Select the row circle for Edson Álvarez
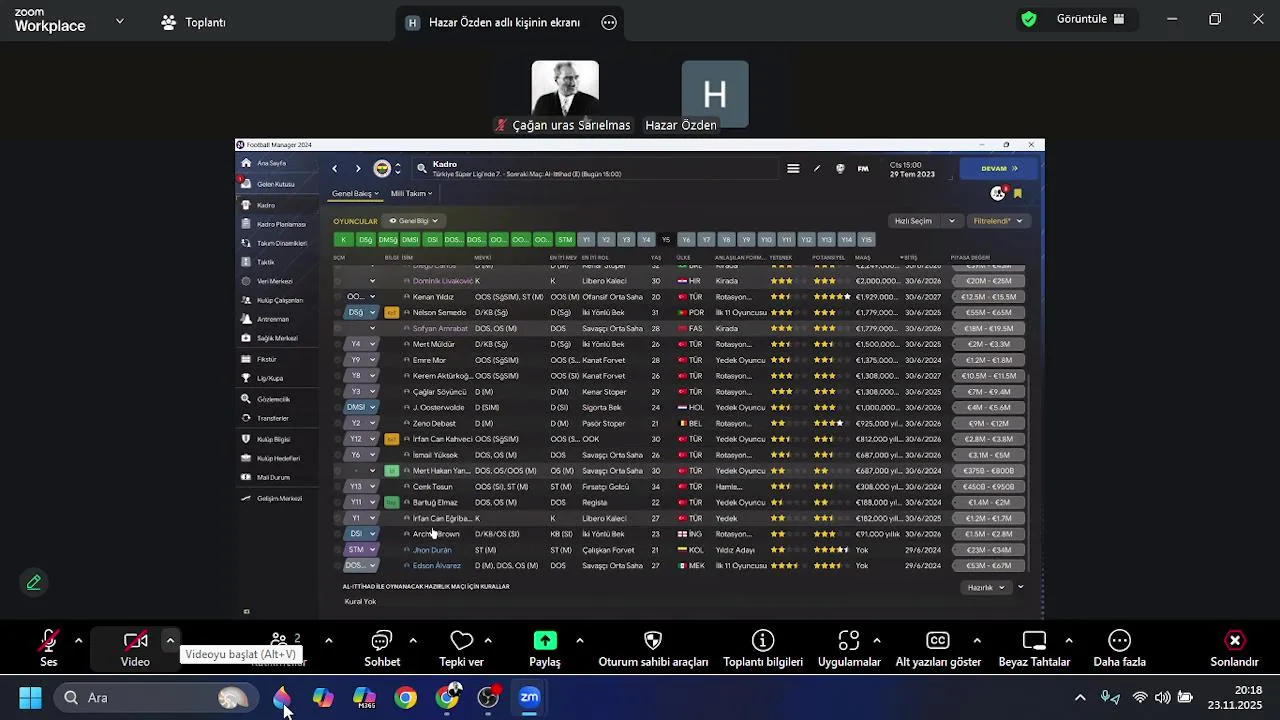Viewport: 1280px width, 720px height. coord(337,566)
